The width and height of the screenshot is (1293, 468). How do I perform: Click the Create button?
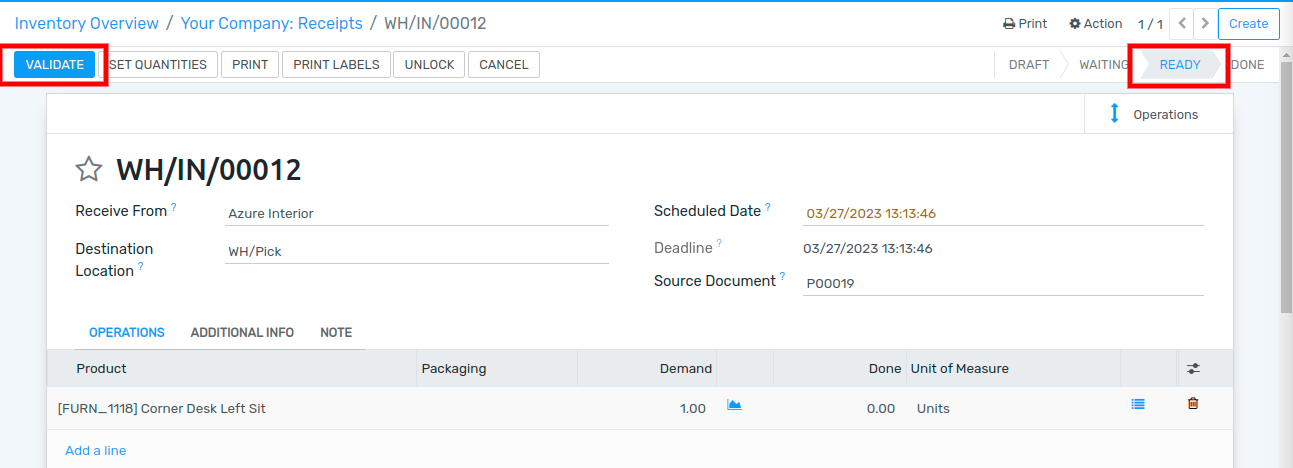1249,23
